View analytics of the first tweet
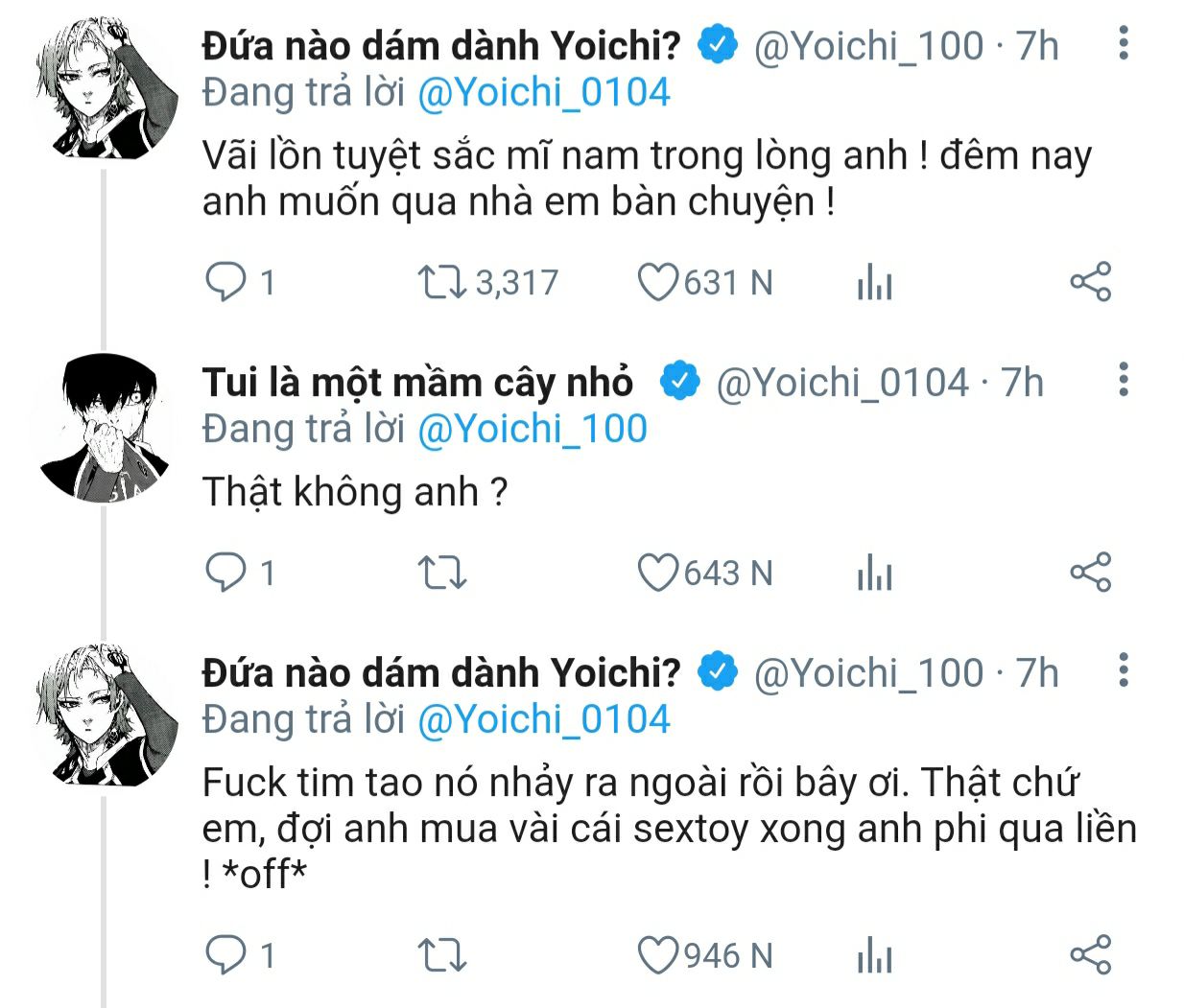The image size is (1184, 1008). point(874,283)
